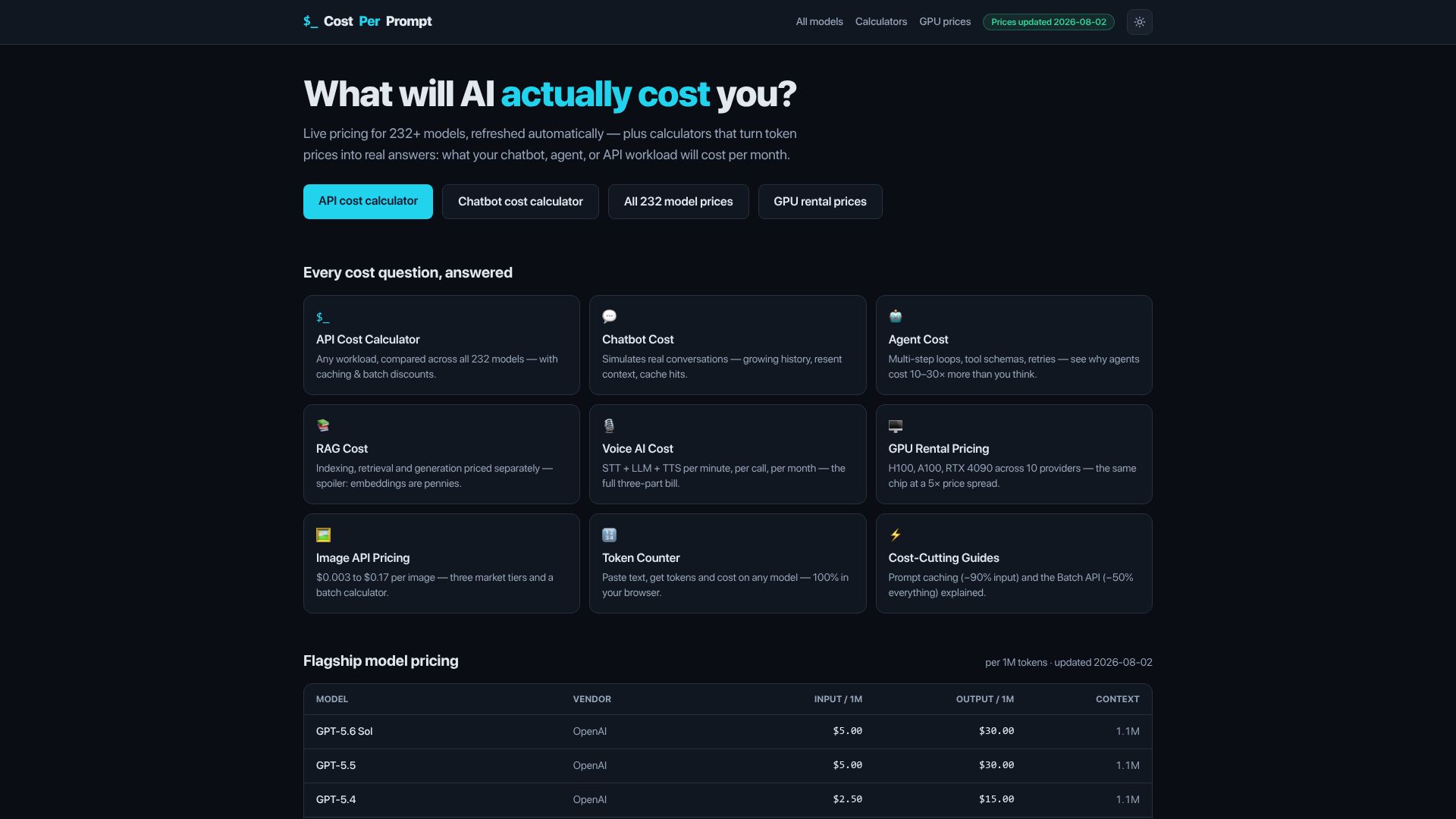Click the OUTPUT / 1M column header

point(984,699)
